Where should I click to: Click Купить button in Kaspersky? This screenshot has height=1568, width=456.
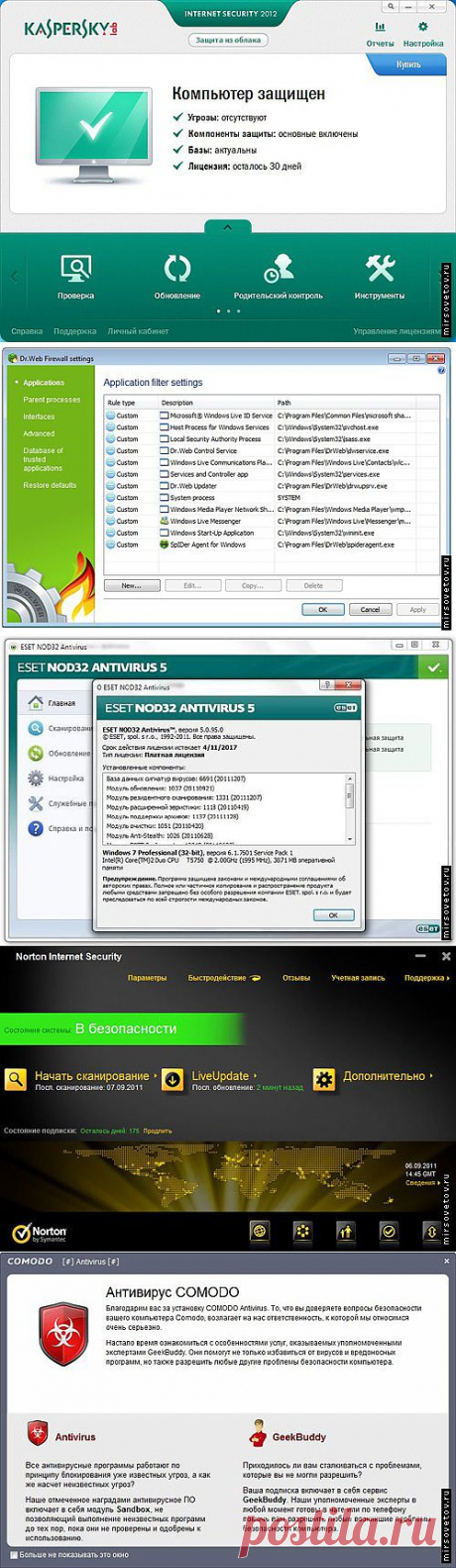coord(407,64)
